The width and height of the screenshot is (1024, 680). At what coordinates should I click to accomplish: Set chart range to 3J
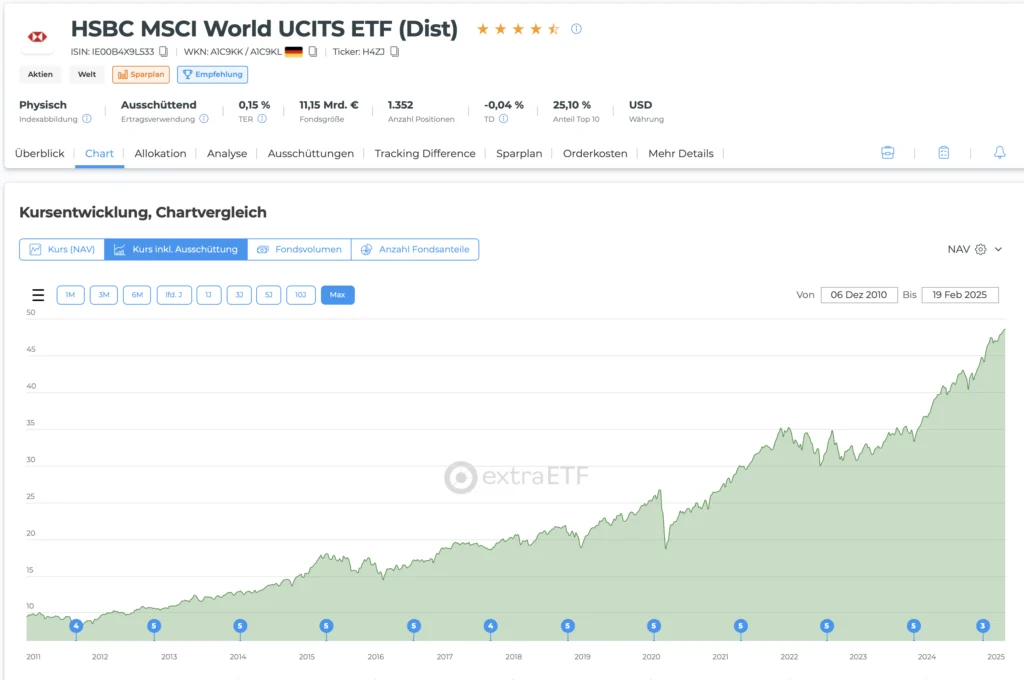tap(239, 295)
